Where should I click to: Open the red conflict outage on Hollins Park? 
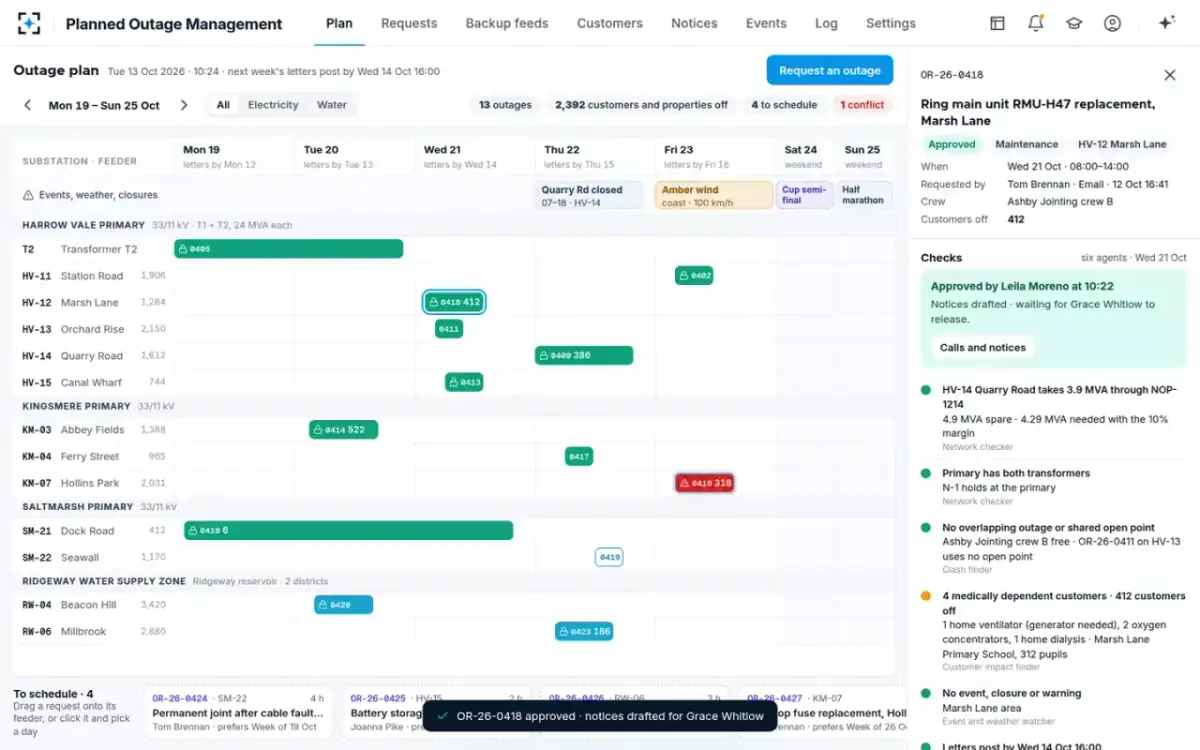(705, 483)
